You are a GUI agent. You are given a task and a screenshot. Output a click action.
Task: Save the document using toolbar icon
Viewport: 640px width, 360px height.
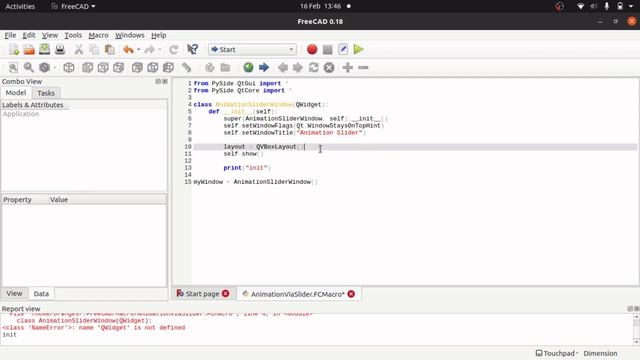[44, 49]
